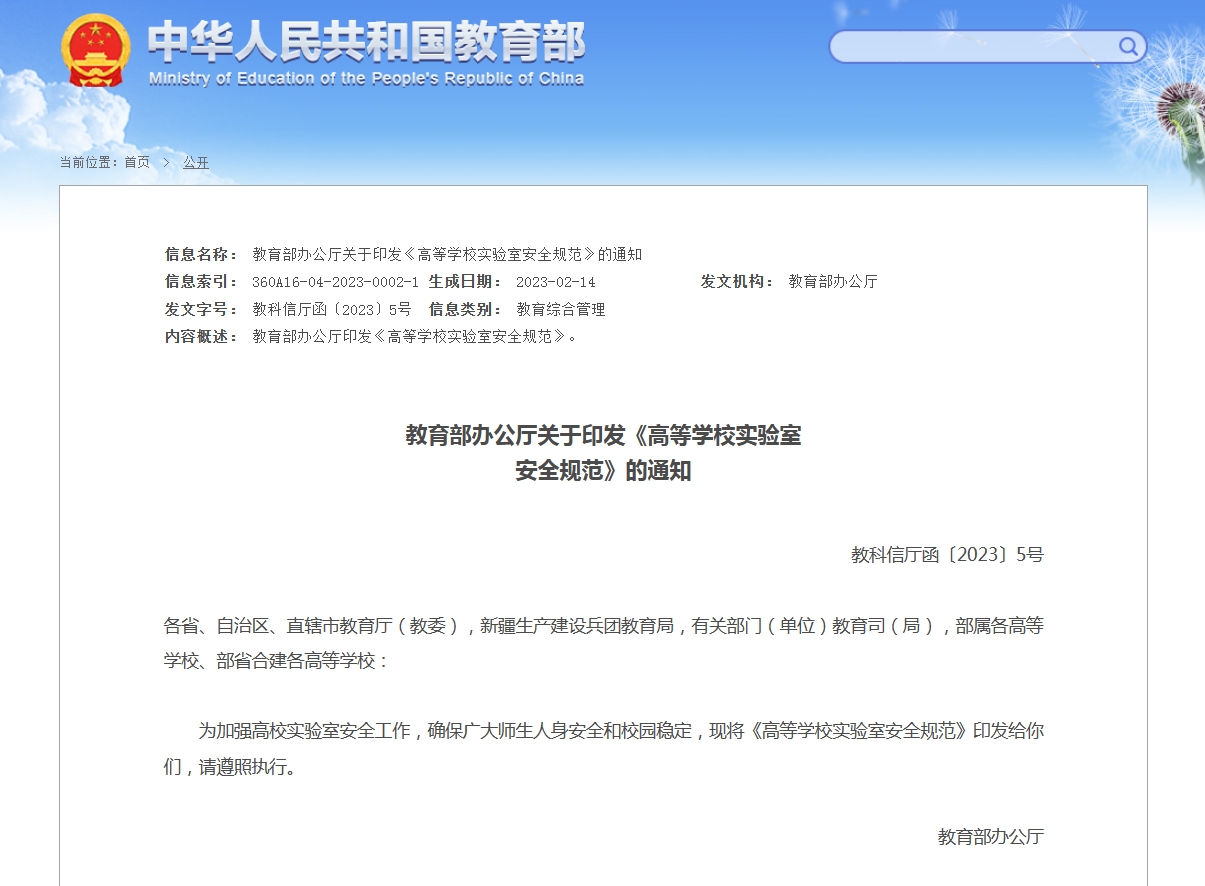The image size is (1205, 886).
Task: Click the English ministry name under the logo
Action: 365,79
